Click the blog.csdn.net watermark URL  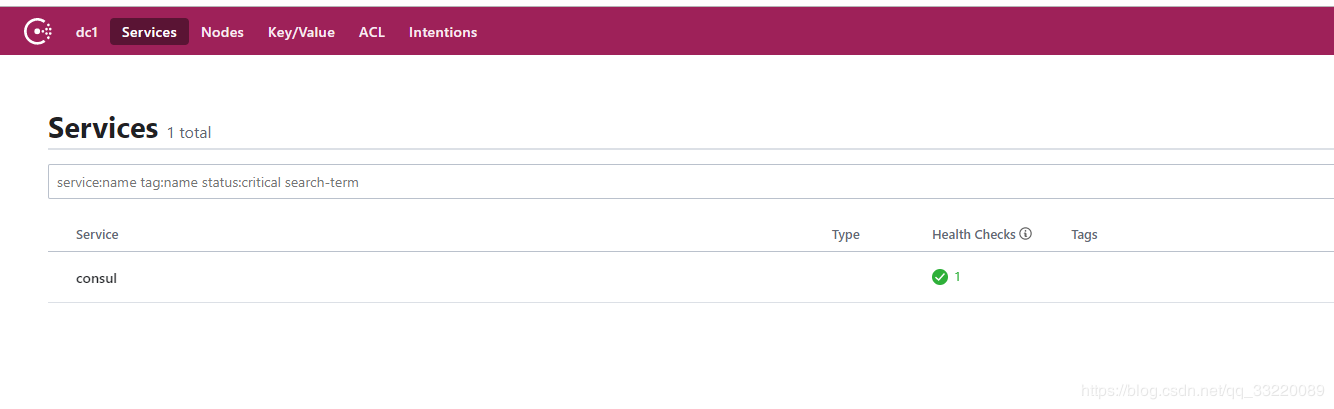(1204, 390)
